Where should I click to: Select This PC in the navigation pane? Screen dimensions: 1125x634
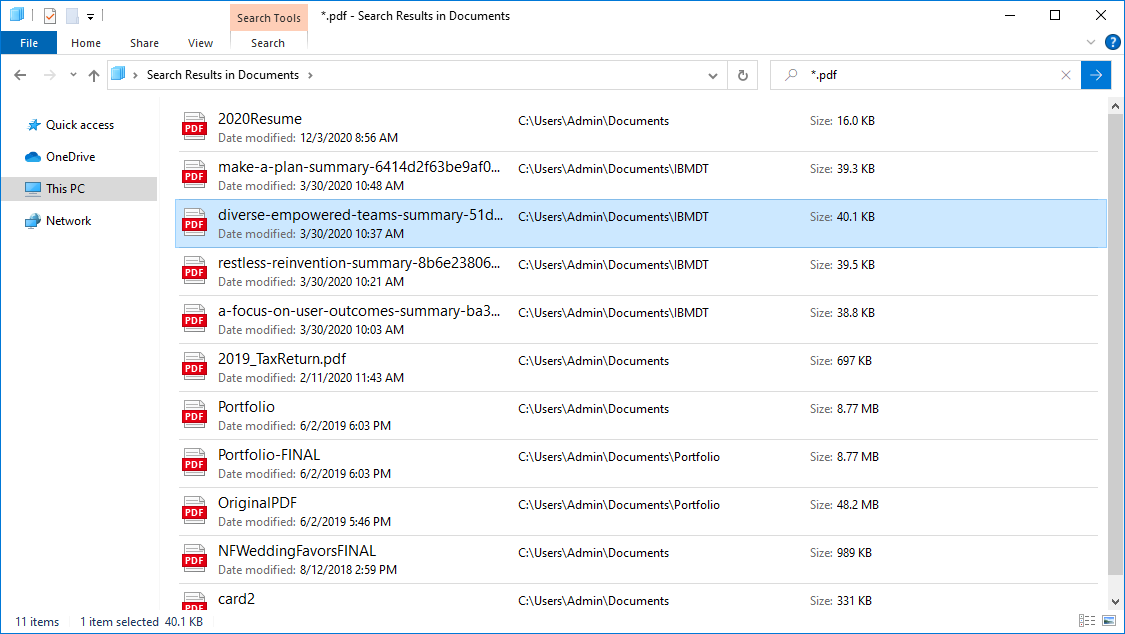tap(65, 189)
